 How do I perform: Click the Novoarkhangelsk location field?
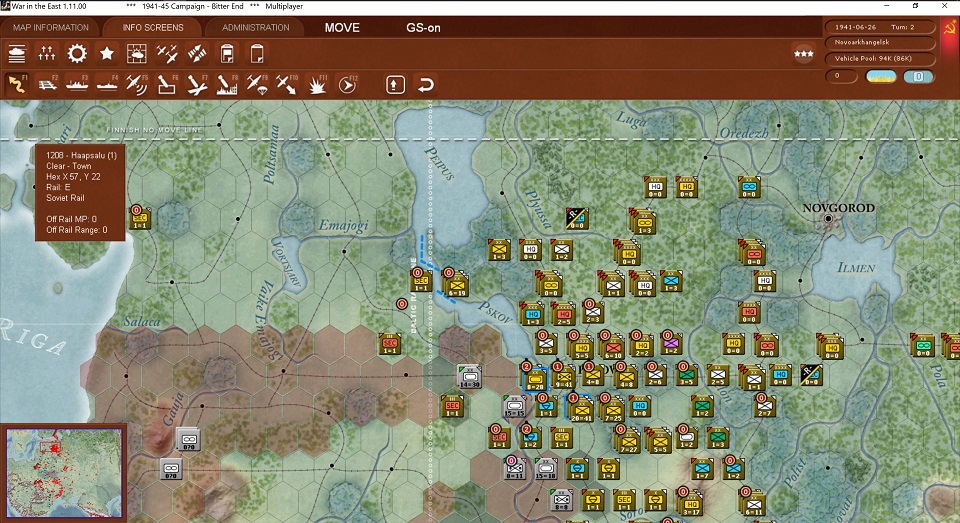click(880, 42)
